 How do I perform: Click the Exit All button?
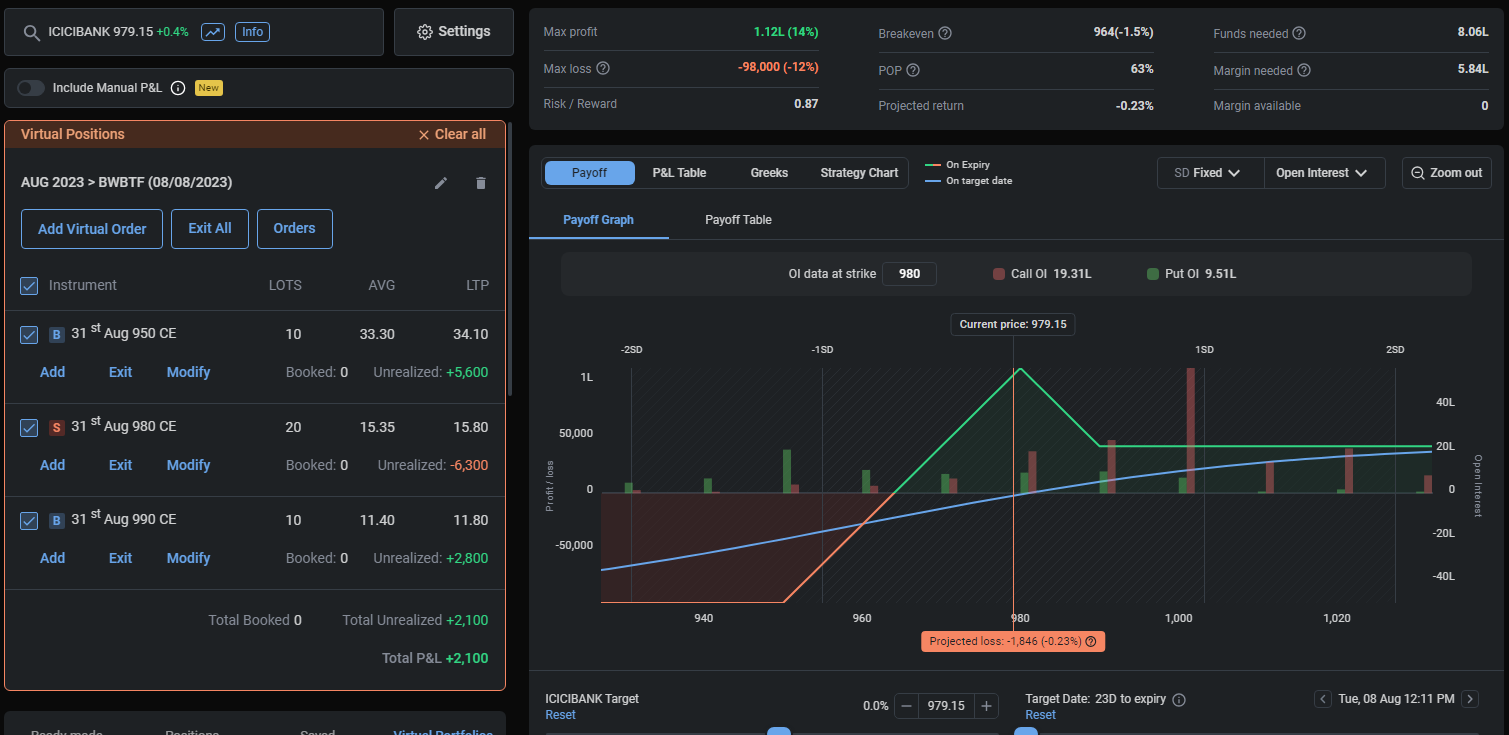click(x=210, y=229)
